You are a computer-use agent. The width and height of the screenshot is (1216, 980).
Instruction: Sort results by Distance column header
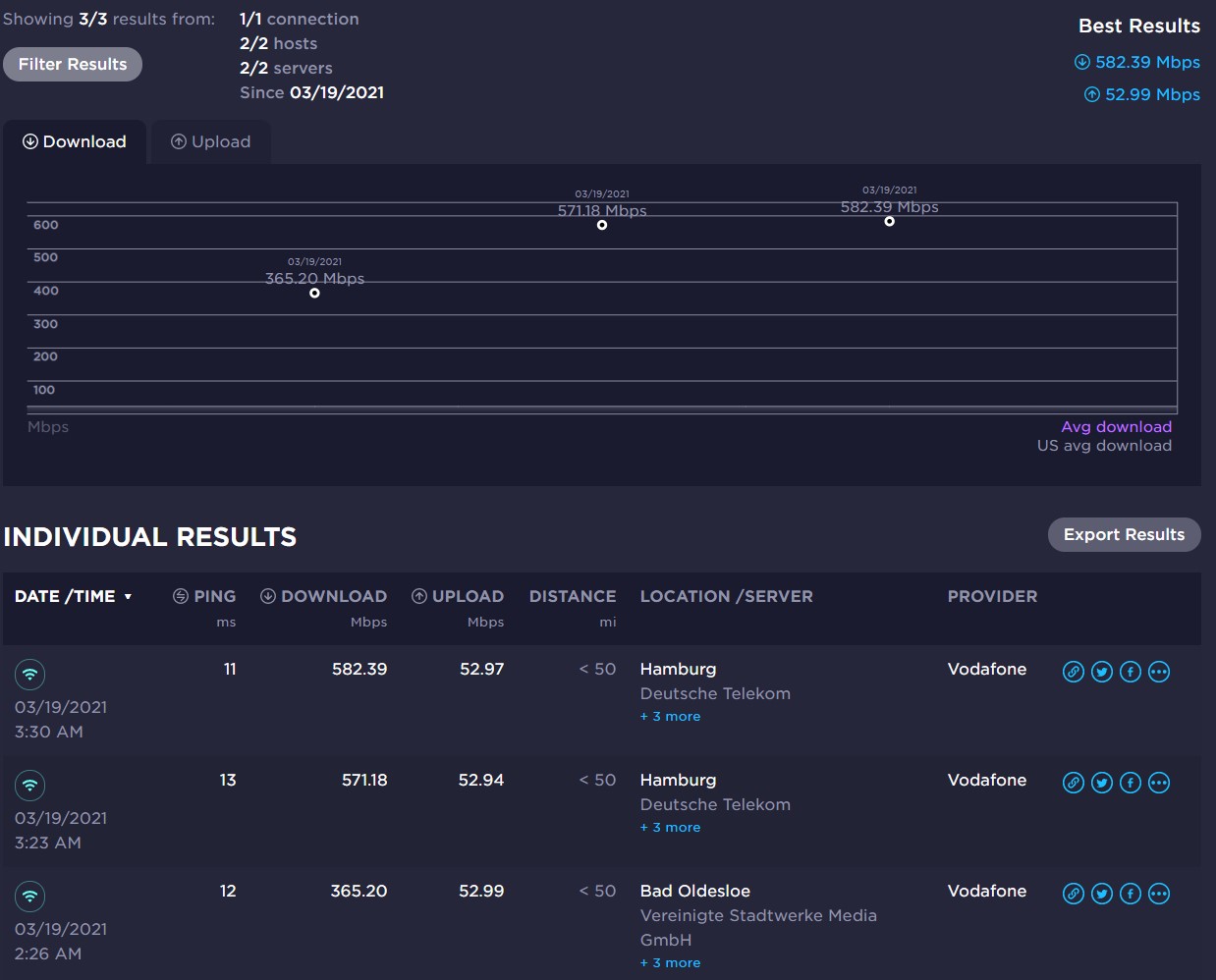coord(573,596)
